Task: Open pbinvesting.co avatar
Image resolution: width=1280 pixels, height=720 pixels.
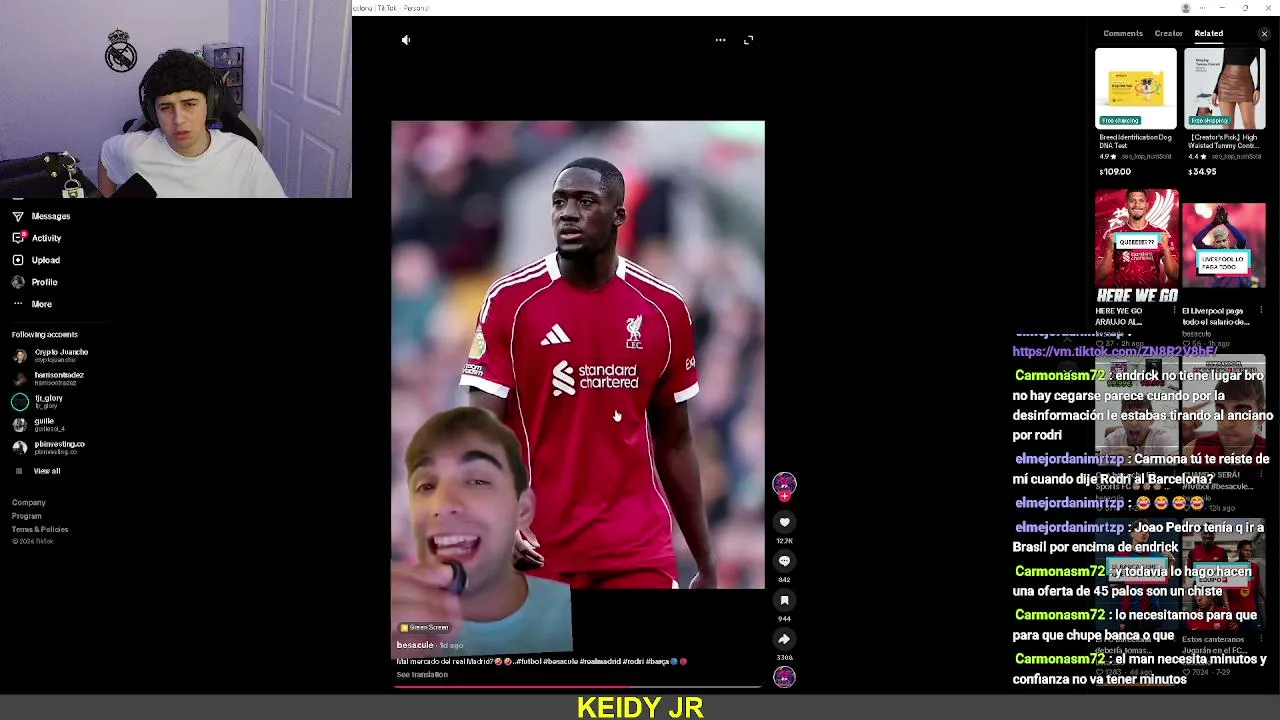Action: coord(20,447)
